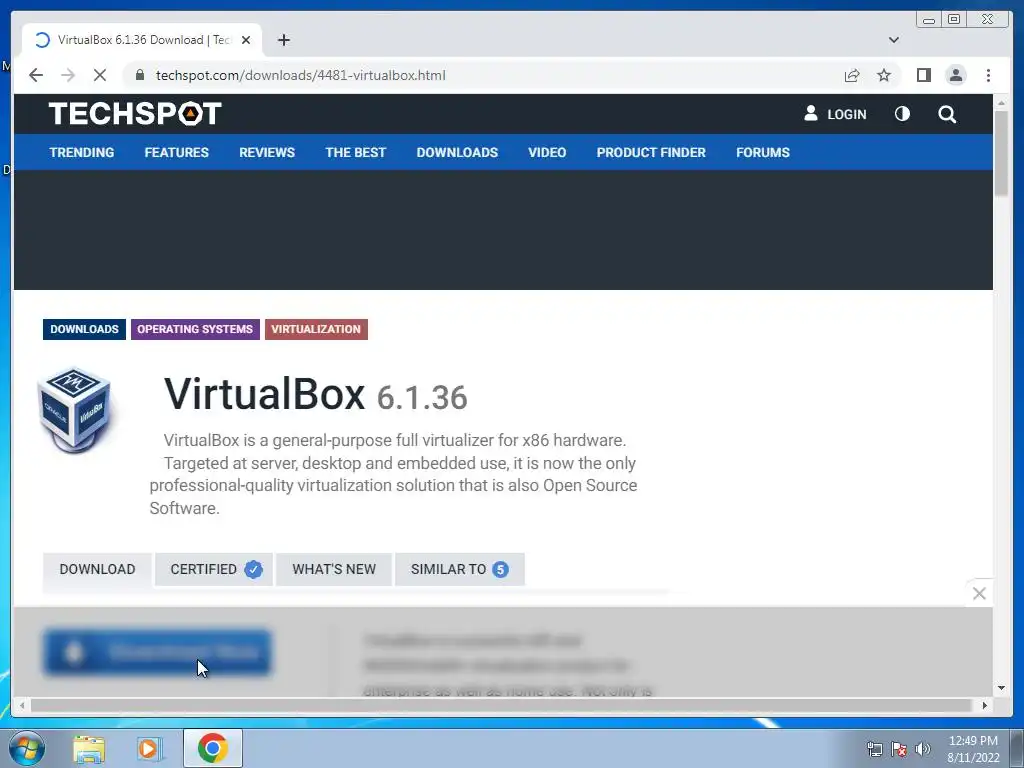Image resolution: width=1024 pixels, height=768 pixels.
Task: Open PRODUCT FINDER nav item
Action: pos(650,152)
